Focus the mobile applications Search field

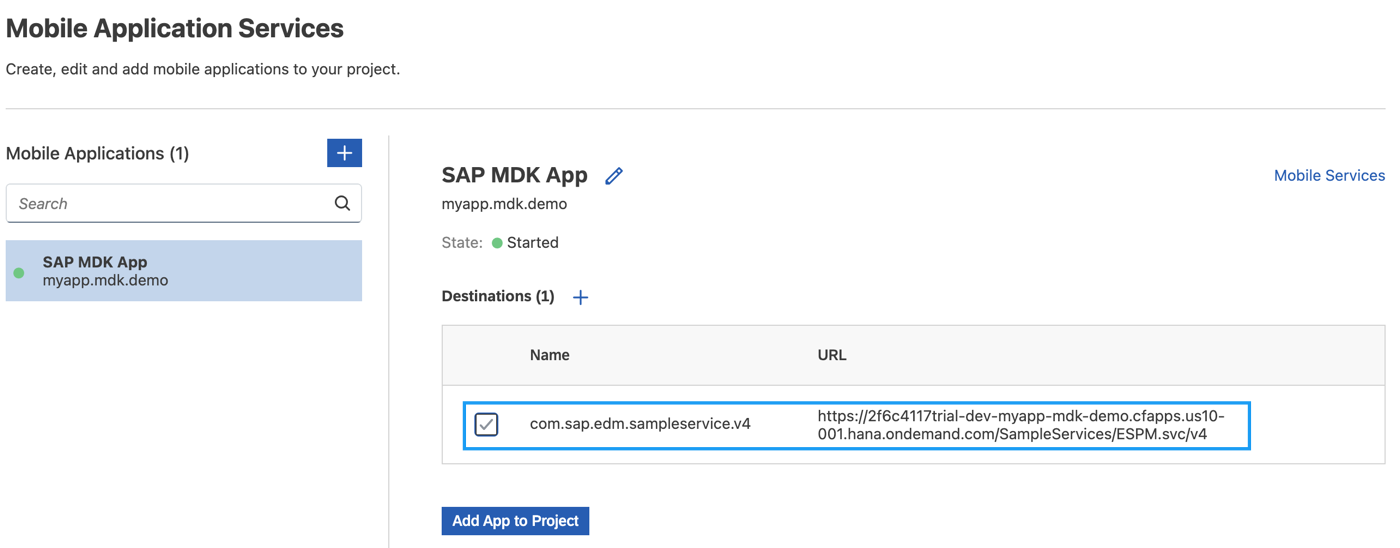[x=184, y=203]
